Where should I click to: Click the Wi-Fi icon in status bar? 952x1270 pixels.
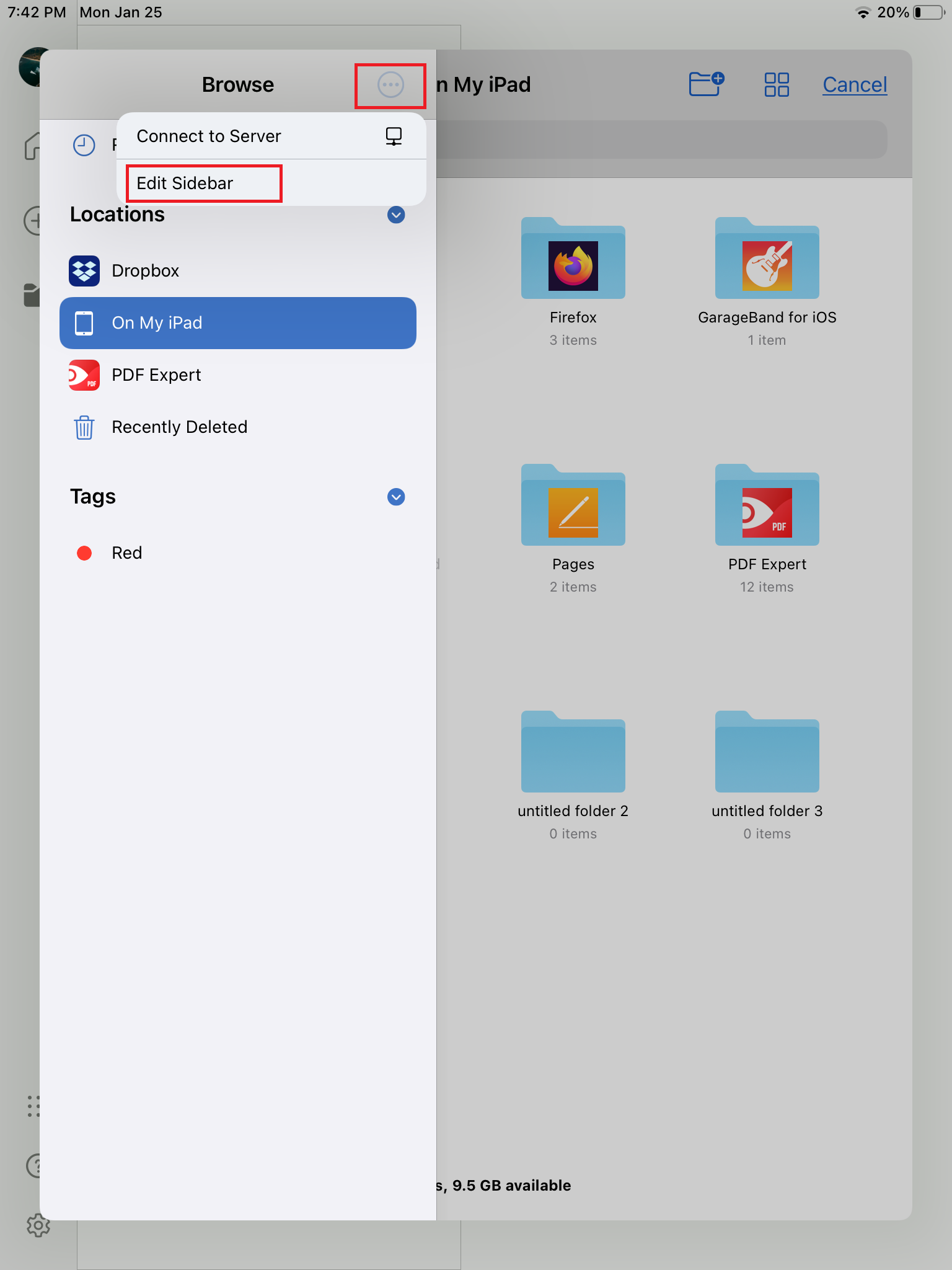862,12
